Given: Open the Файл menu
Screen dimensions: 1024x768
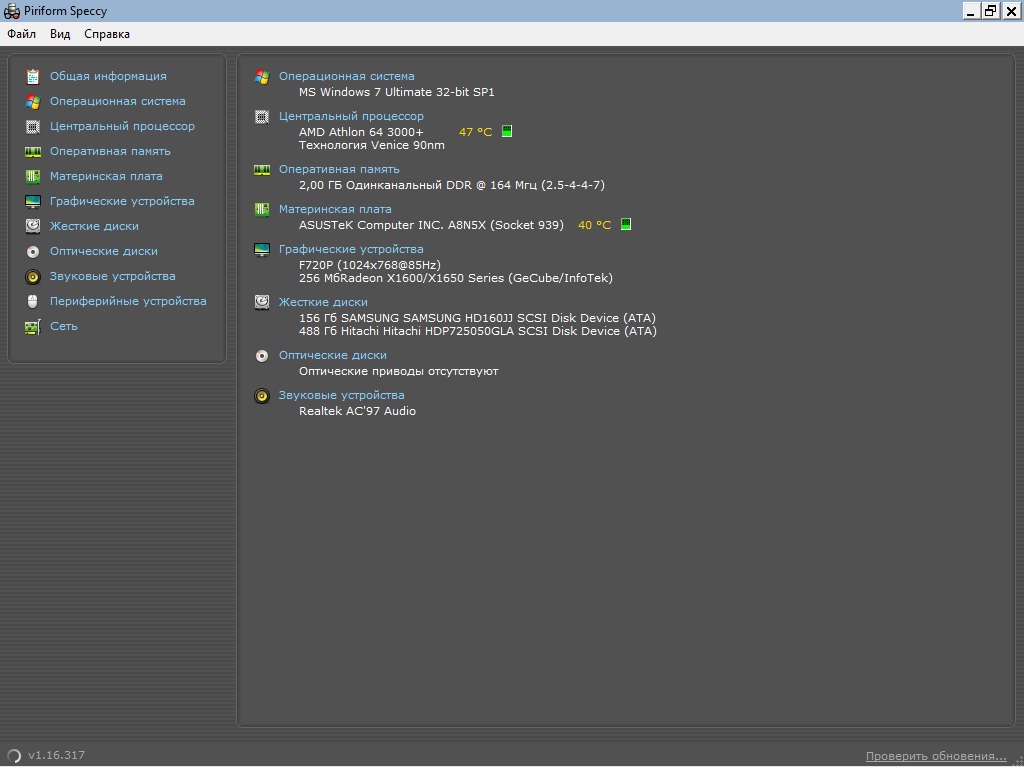Looking at the screenshot, I should (x=22, y=34).
